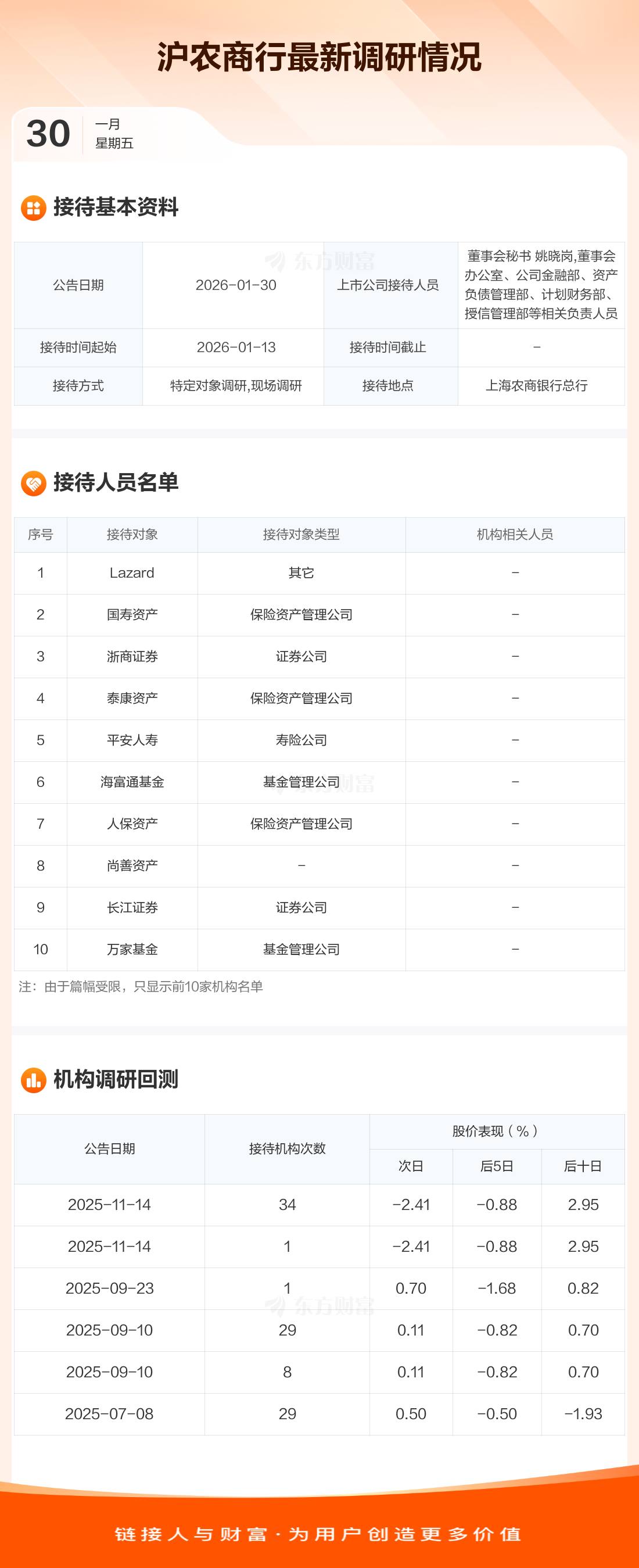
Task: Click the 2025-07-08 date row
Action: point(110,1414)
